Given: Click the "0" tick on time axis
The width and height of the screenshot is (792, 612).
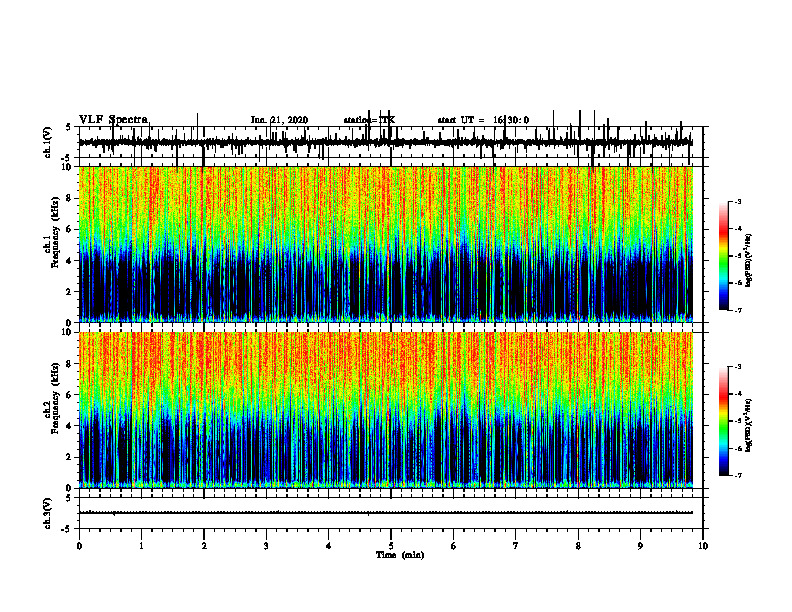Looking at the screenshot, I should point(79,546).
